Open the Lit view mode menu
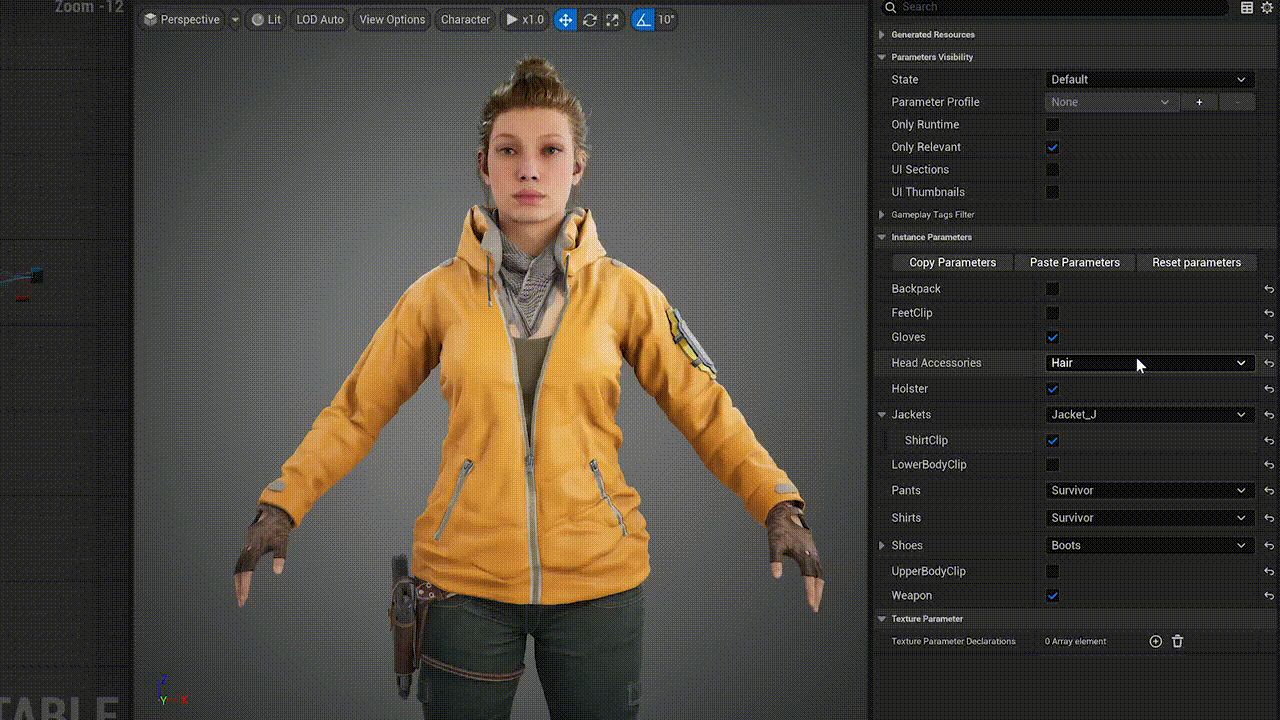 (266, 19)
